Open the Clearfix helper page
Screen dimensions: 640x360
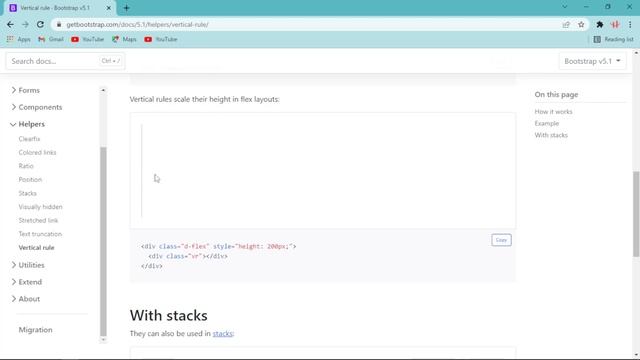29,139
